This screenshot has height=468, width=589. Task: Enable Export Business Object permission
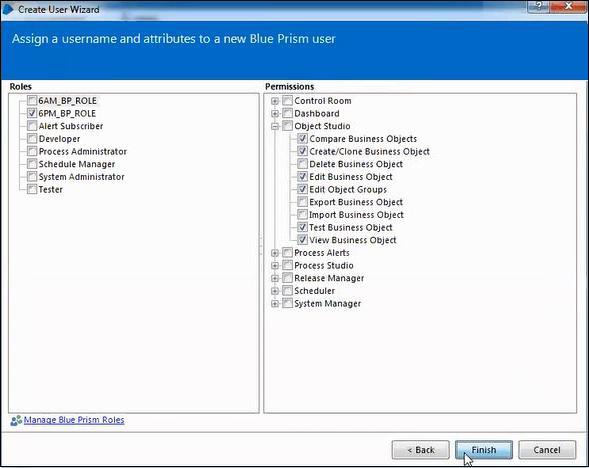click(x=302, y=202)
